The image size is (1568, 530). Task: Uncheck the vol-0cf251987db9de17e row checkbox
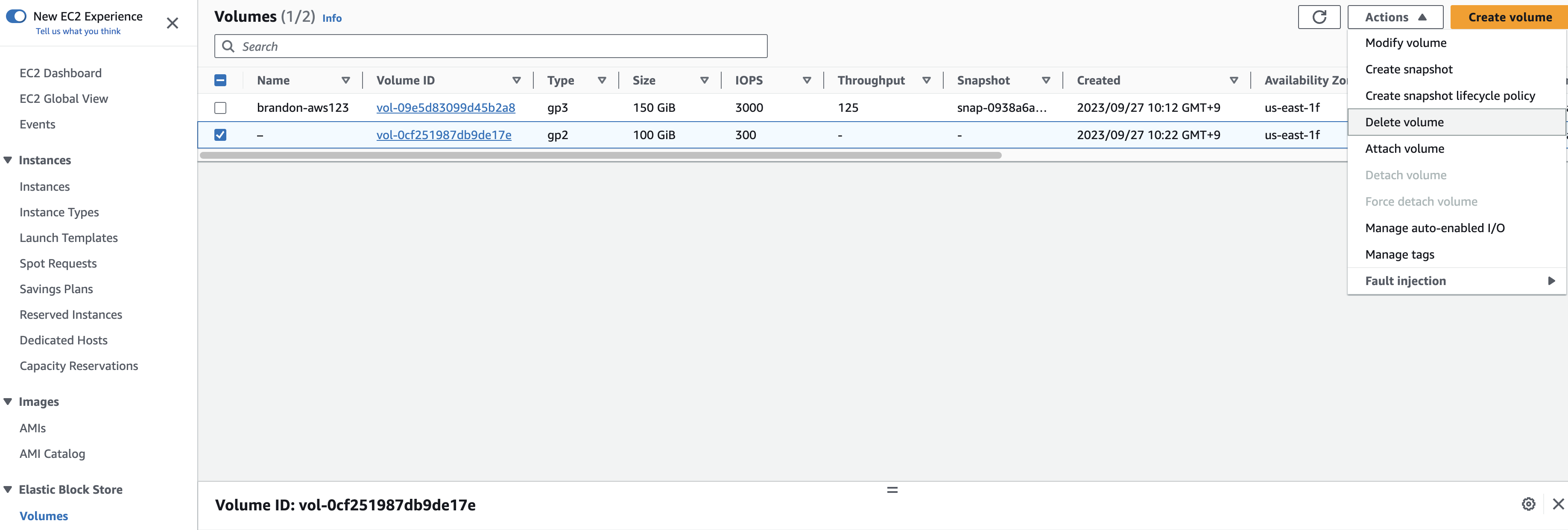point(220,135)
